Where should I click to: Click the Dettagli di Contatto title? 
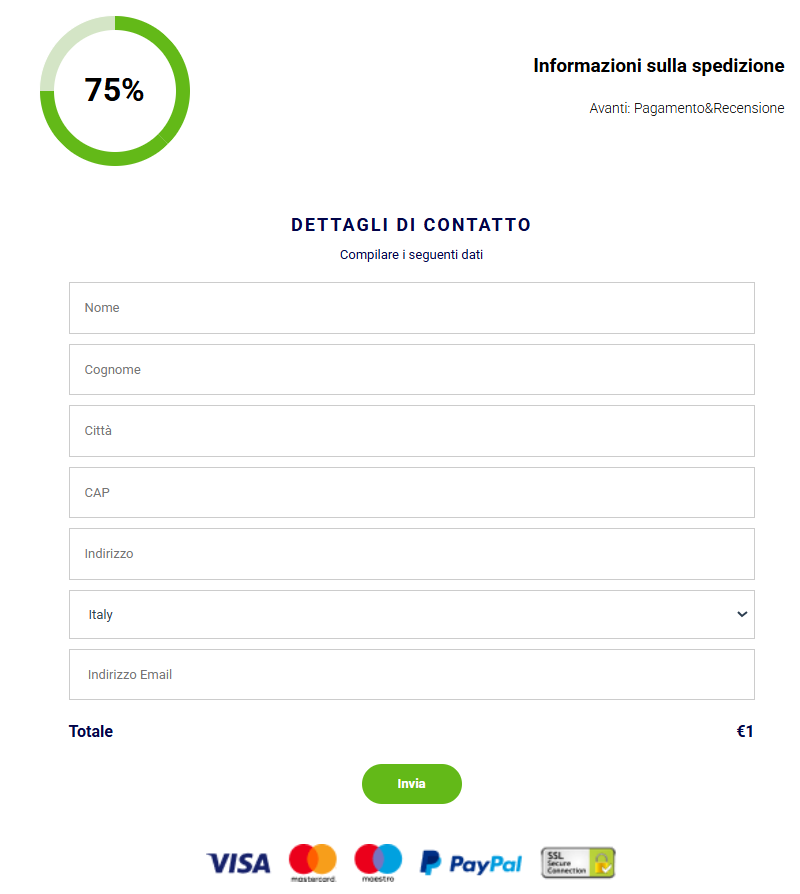click(411, 225)
